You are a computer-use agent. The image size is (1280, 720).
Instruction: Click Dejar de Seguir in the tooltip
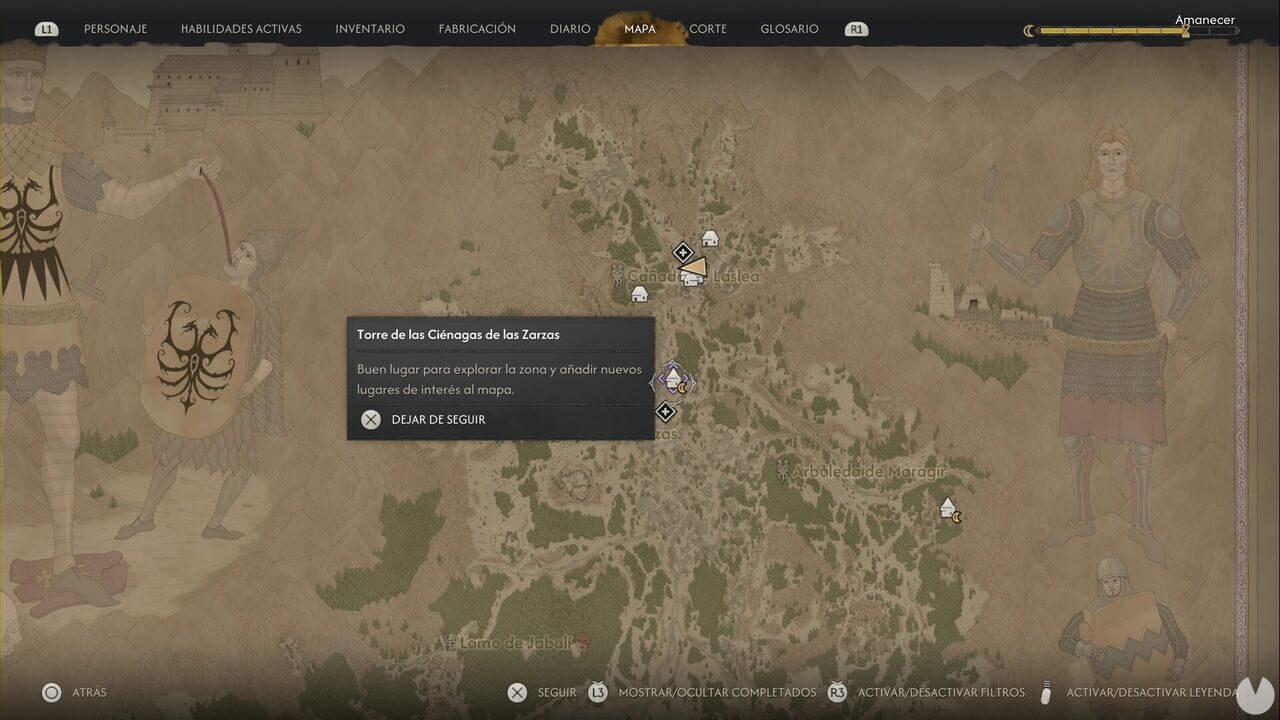pos(438,420)
